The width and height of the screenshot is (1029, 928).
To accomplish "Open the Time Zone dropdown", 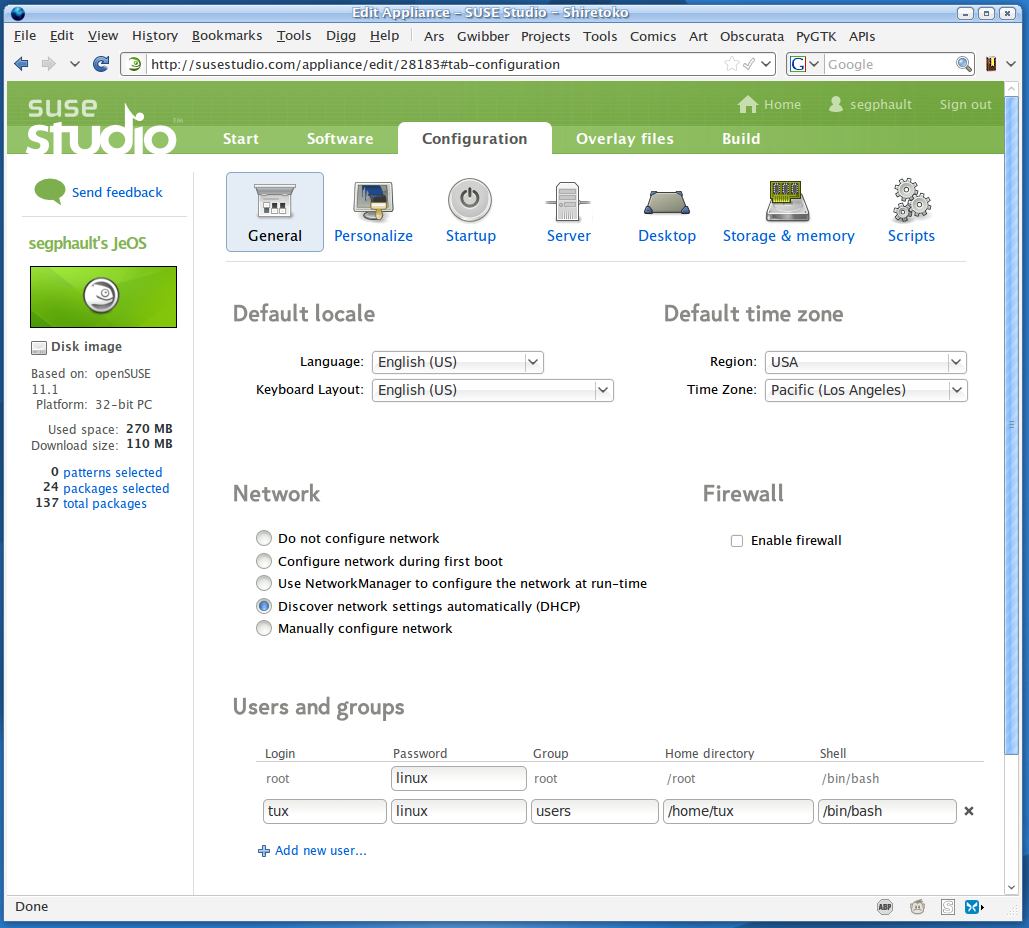I will 866,390.
